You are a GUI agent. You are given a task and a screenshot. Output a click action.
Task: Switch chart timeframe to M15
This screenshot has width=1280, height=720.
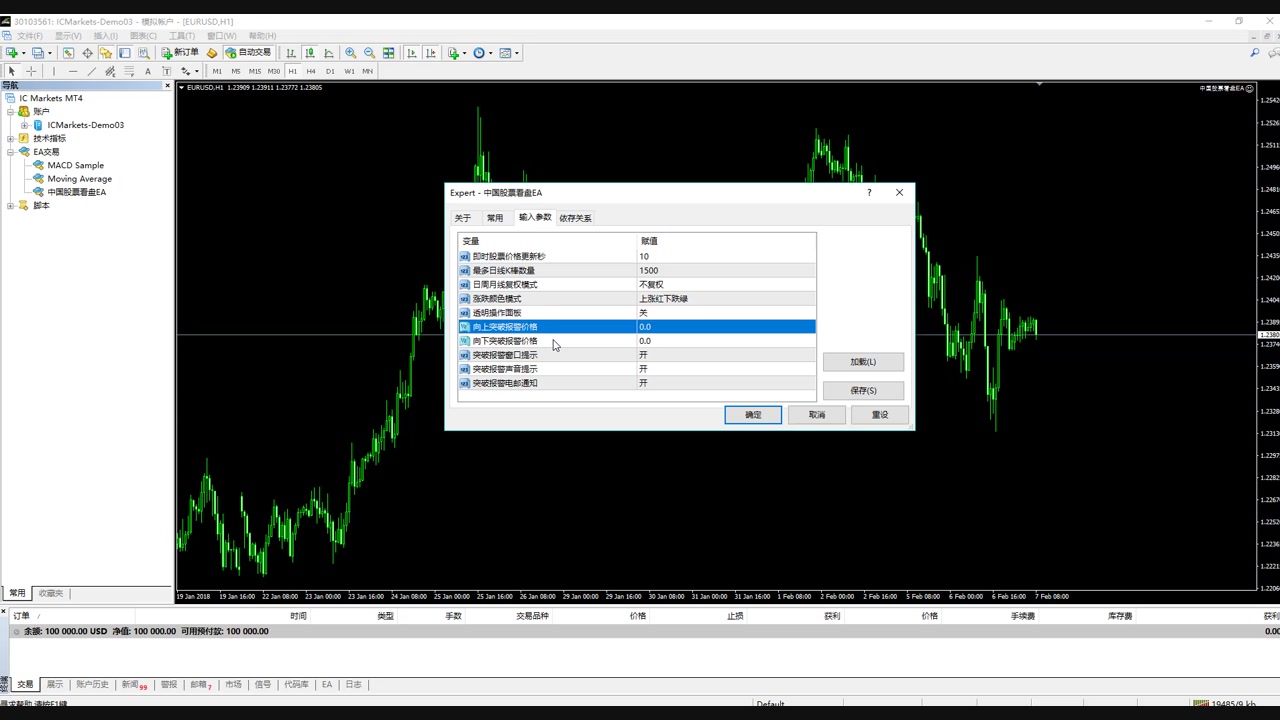(x=255, y=71)
